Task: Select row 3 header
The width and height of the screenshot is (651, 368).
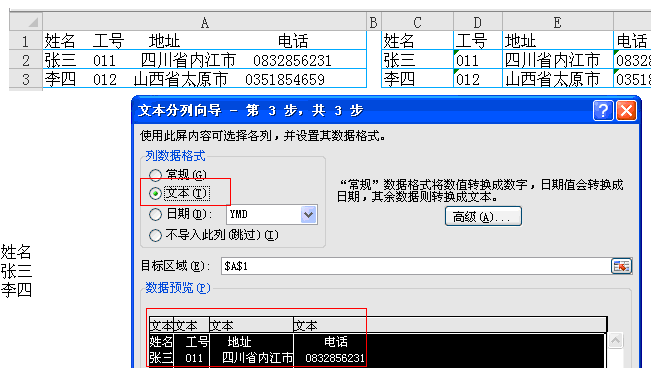Action: 26,79
